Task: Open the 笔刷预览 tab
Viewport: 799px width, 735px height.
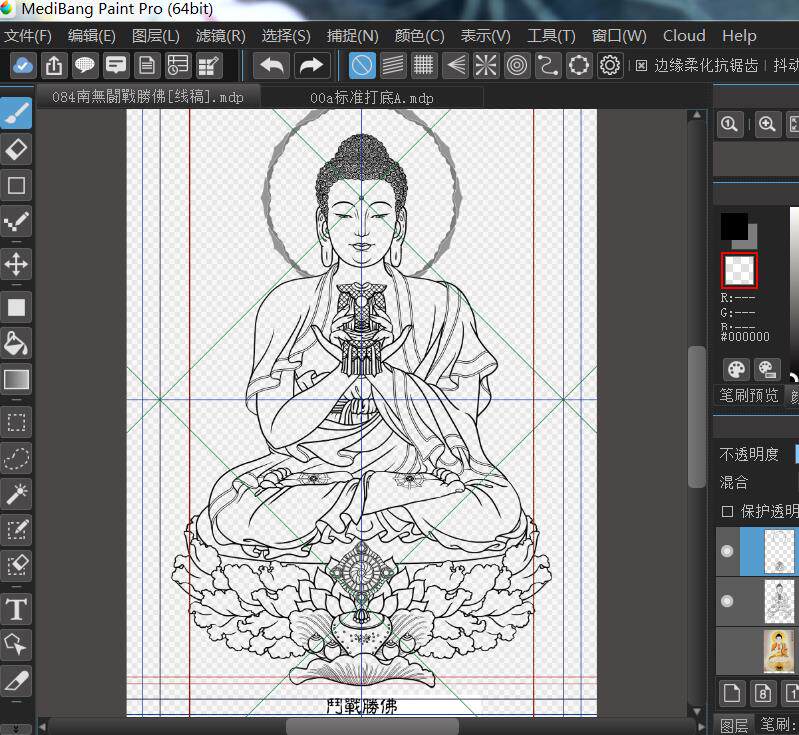Action: [x=749, y=395]
